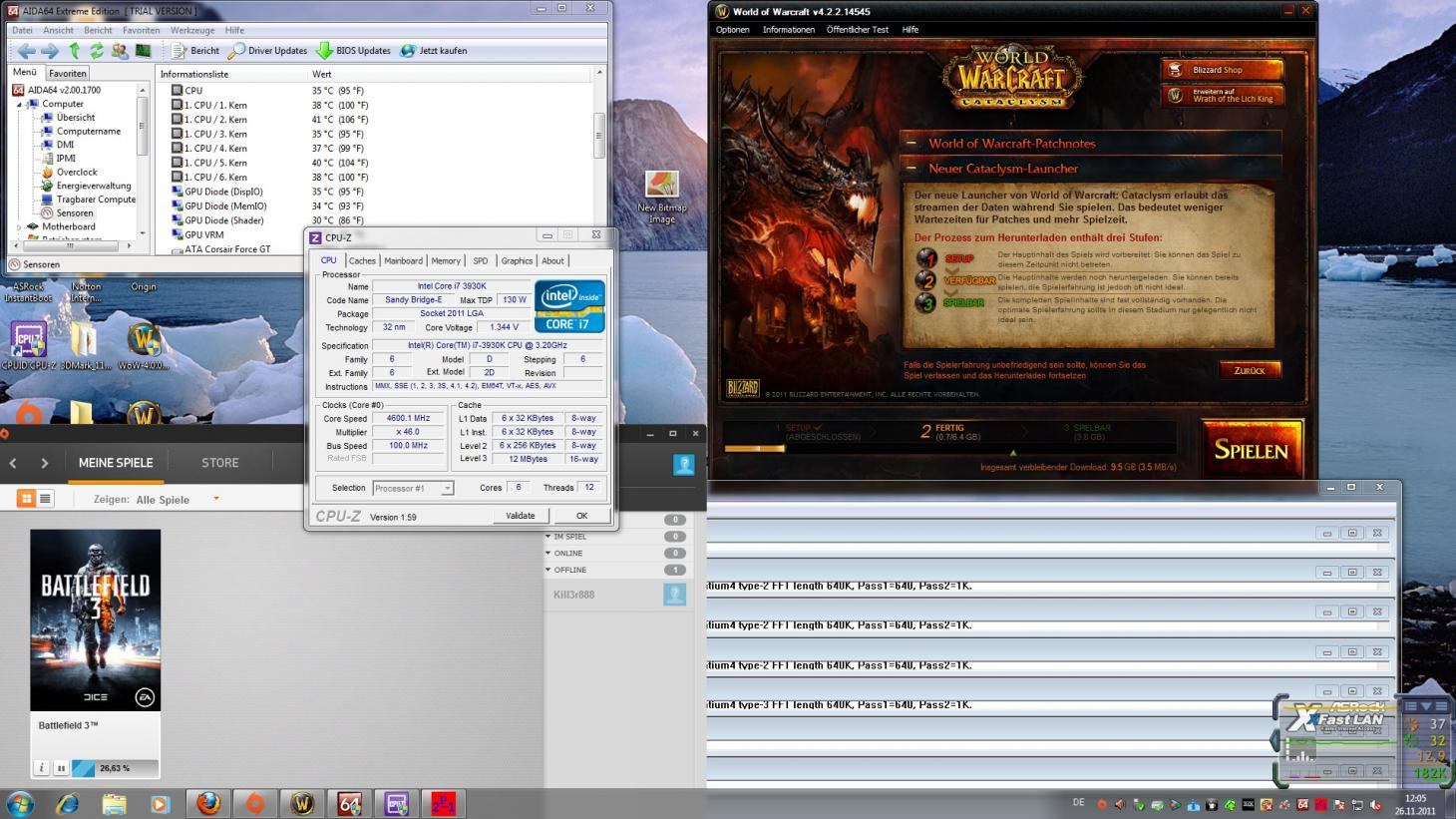Select DMI in AIDA64 tree
This screenshot has height=819, width=1456.
point(65,145)
